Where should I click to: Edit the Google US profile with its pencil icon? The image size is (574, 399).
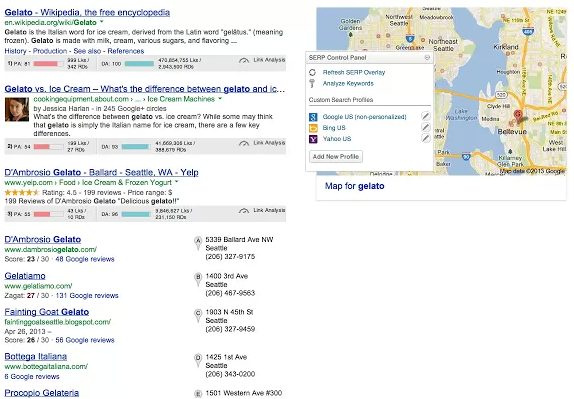(x=425, y=116)
